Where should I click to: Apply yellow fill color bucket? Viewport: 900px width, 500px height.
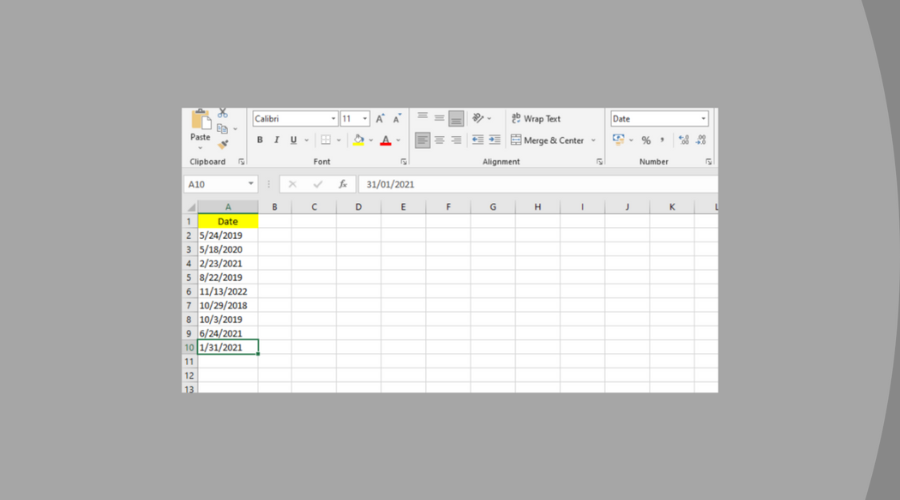[x=358, y=140]
